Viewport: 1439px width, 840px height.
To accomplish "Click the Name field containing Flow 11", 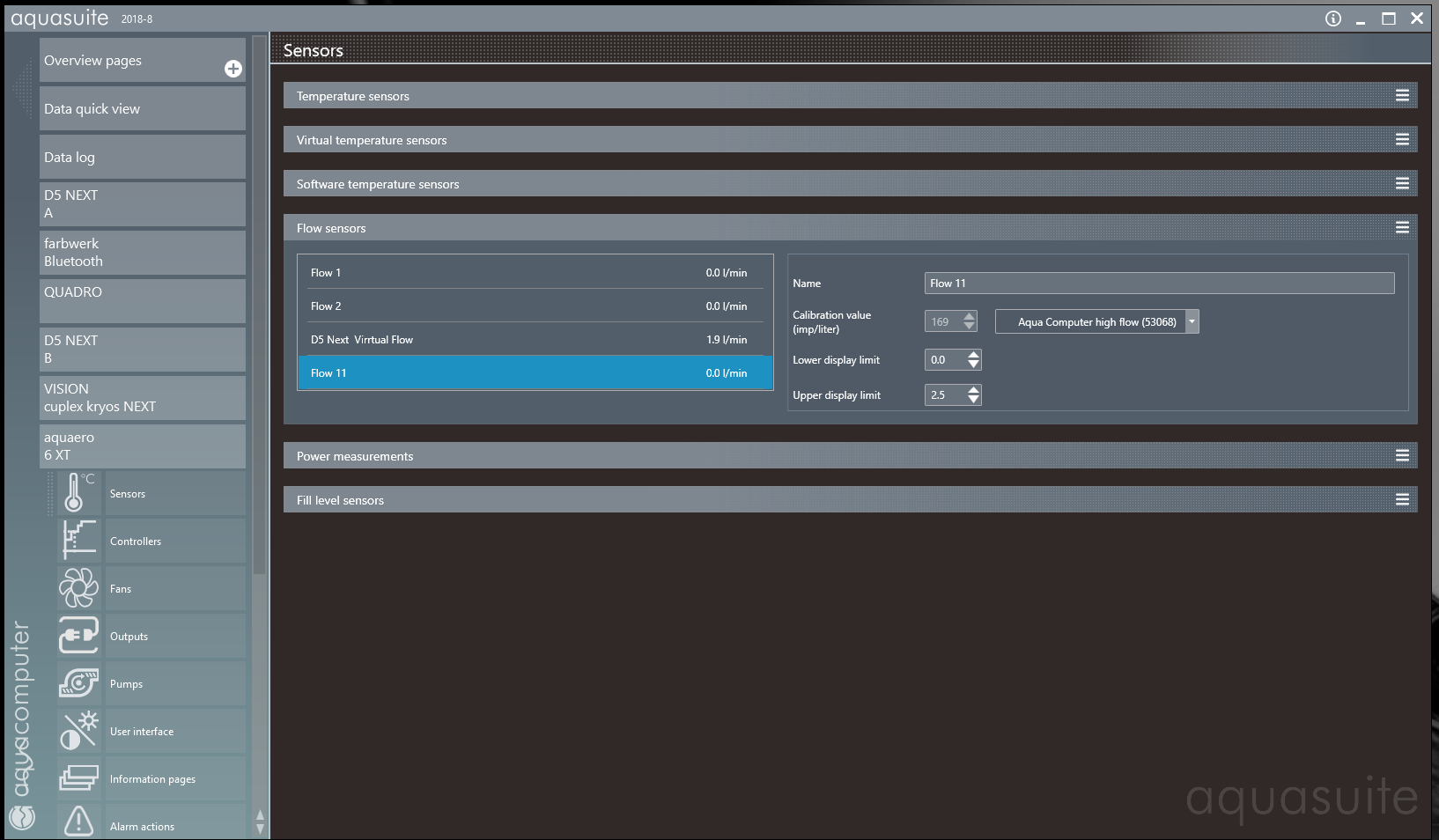I will point(1158,284).
